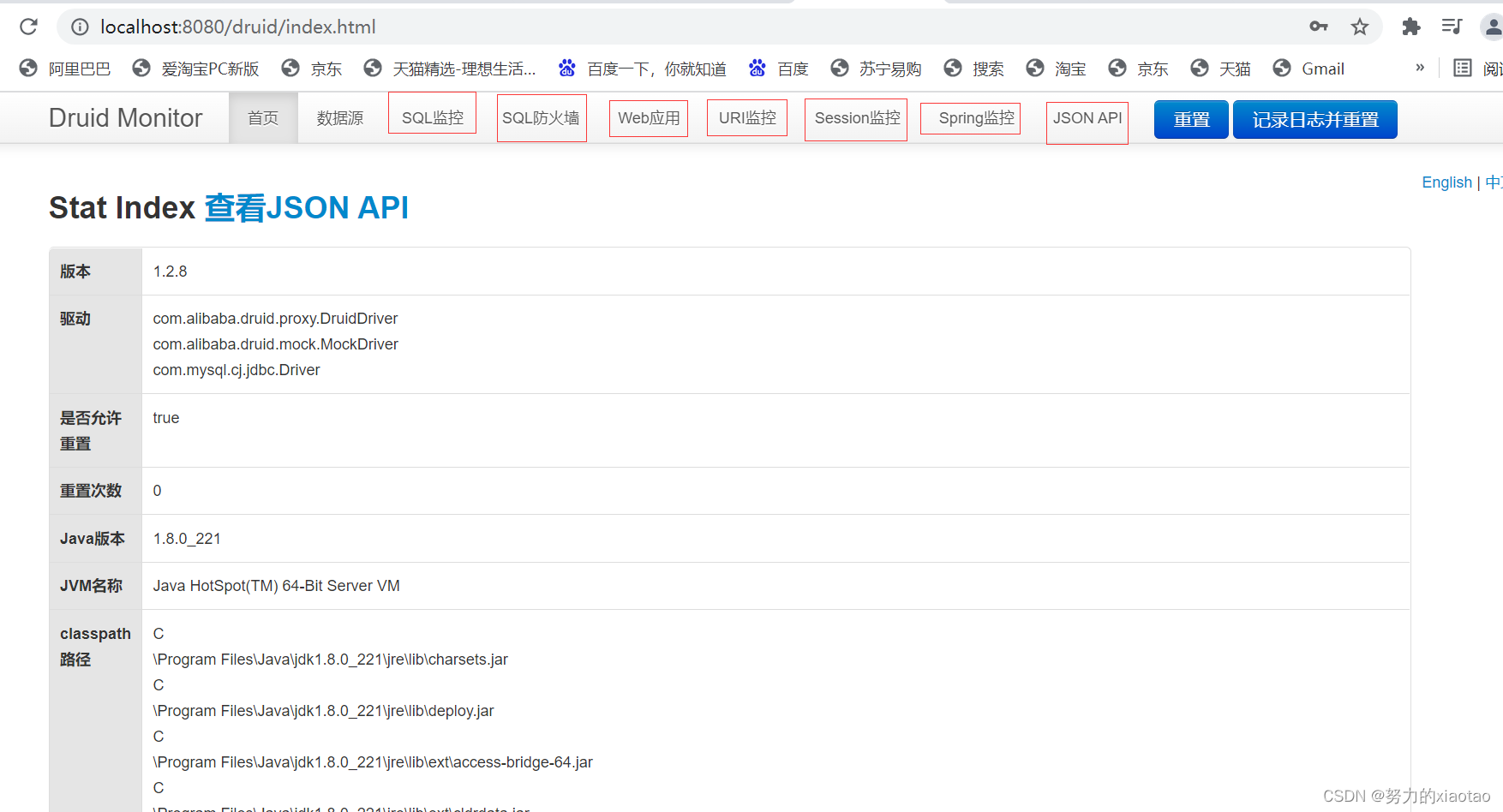
Task: Open the first 京东 bookmark
Action: click(x=312, y=69)
